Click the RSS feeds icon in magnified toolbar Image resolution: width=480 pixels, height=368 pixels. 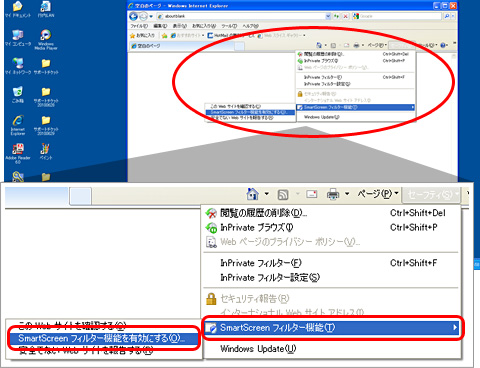283,194
